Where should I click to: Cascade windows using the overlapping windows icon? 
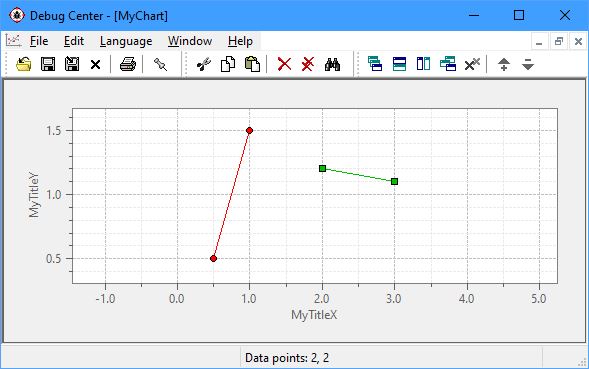(375, 64)
